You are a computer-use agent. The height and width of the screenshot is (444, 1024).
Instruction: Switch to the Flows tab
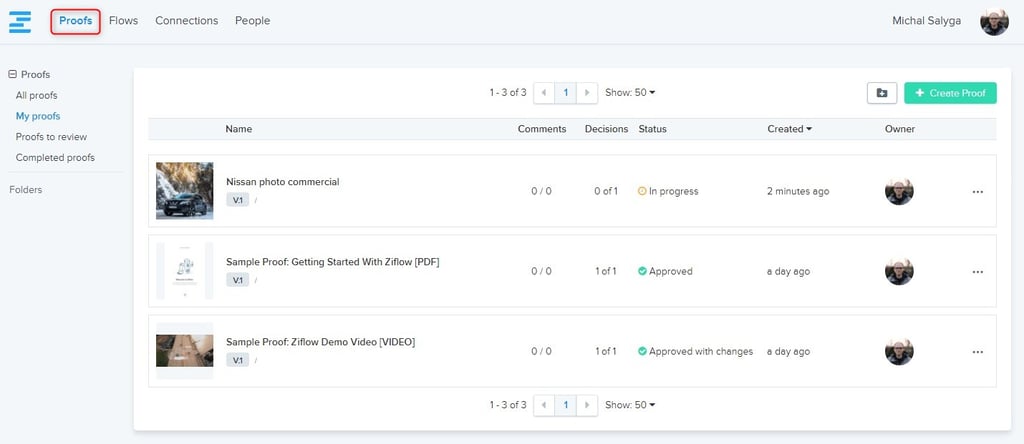[123, 21]
